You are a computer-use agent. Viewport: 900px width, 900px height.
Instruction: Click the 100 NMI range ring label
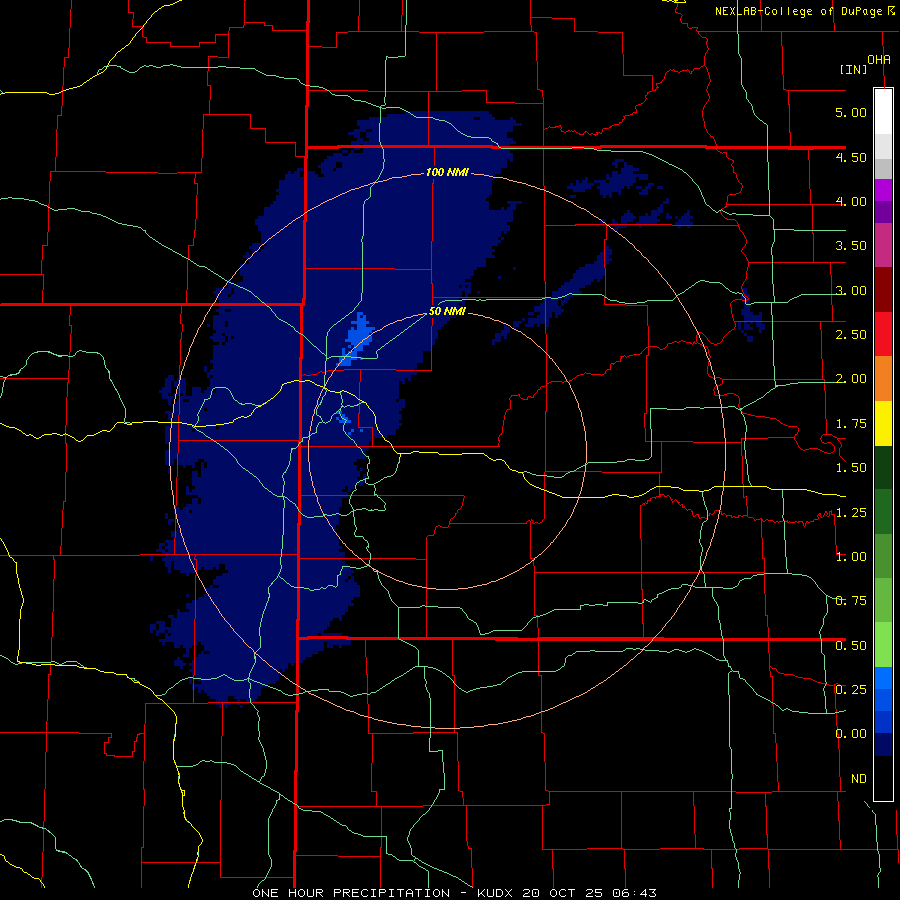(x=447, y=172)
